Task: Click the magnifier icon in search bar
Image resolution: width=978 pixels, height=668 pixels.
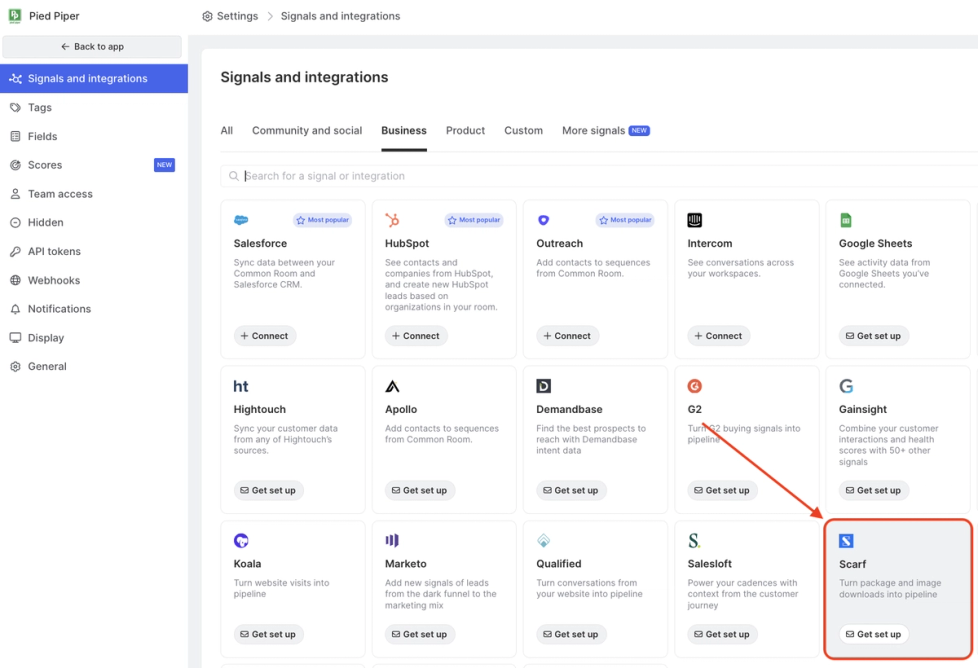Action: point(233,176)
